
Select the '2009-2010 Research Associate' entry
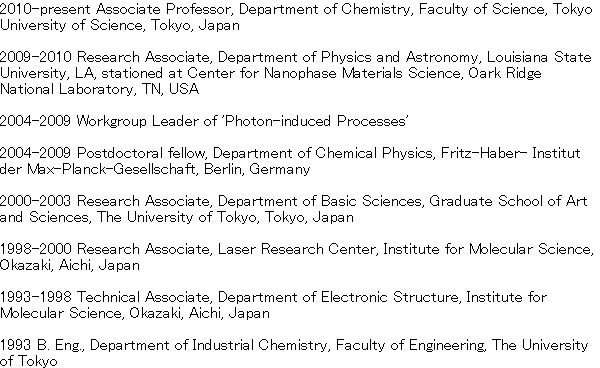[x=105, y=57]
